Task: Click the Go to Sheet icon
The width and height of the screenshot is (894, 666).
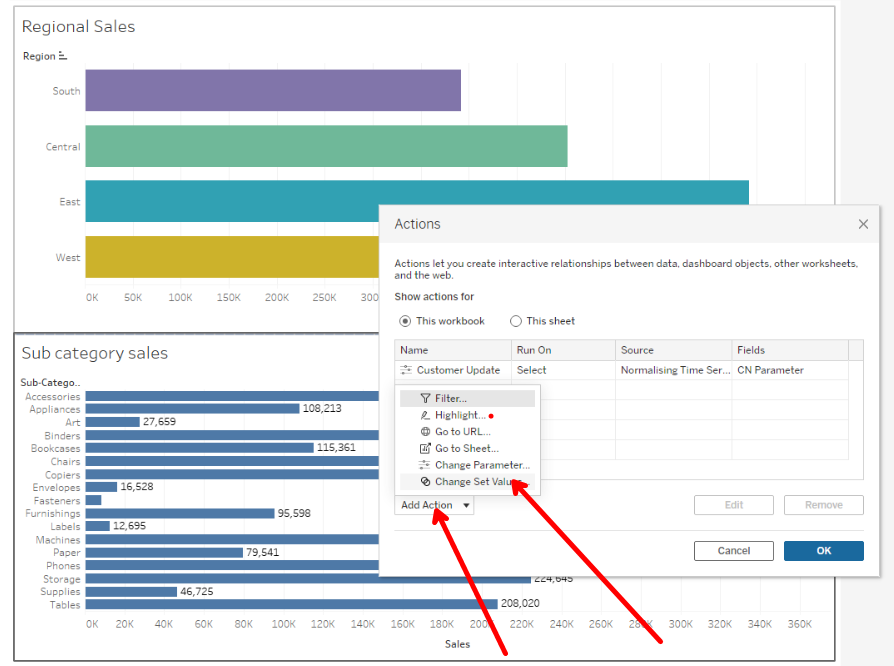Action: coord(425,448)
